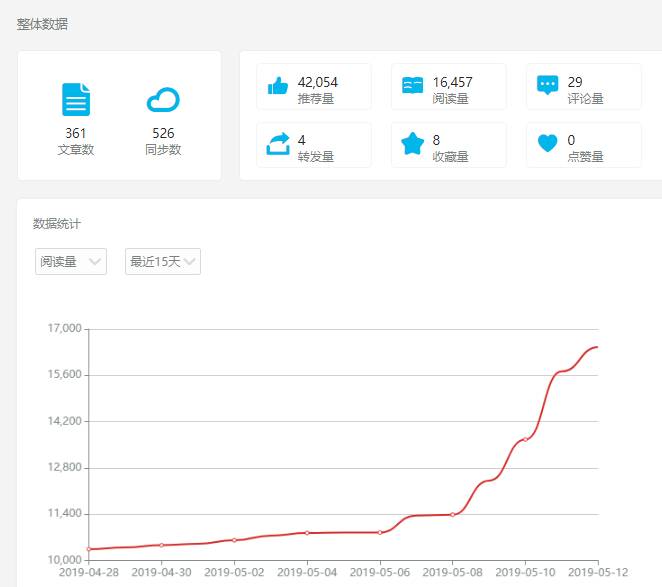This screenshot has width=662, height=587.
Task: Click the open-book 阅读量 icon
Action: 412,85
